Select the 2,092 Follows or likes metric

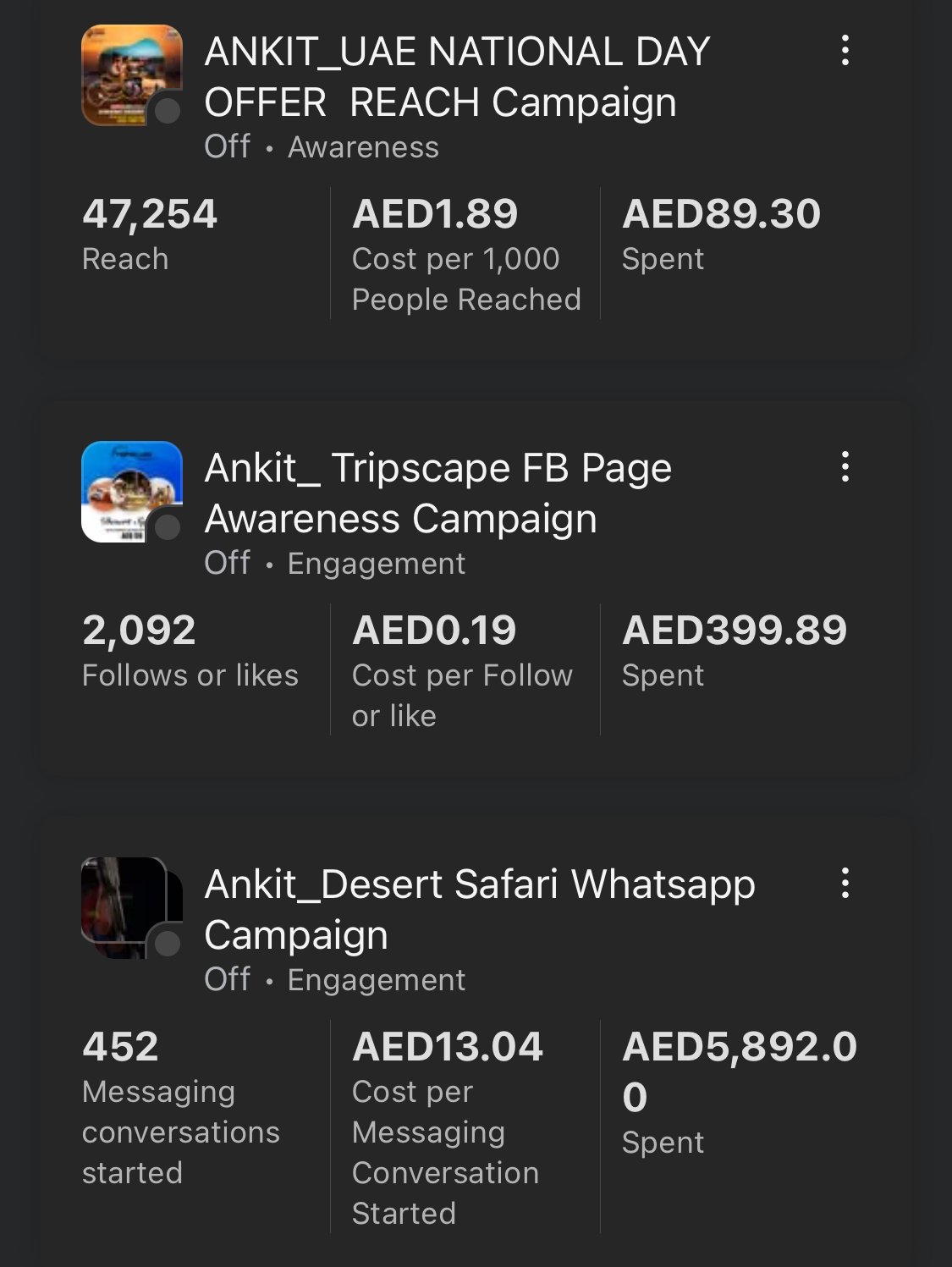click(x=190, y=650)
